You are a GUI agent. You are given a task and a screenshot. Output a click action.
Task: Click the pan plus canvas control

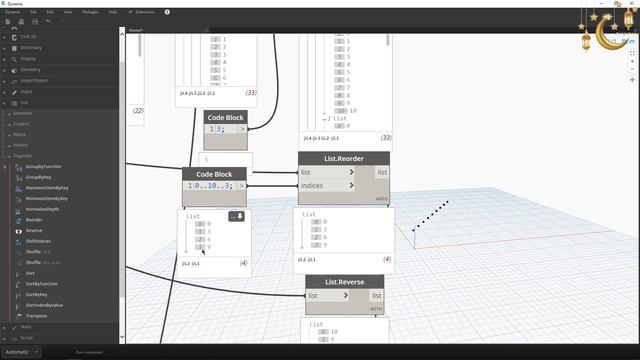click(x=632, y=80)
